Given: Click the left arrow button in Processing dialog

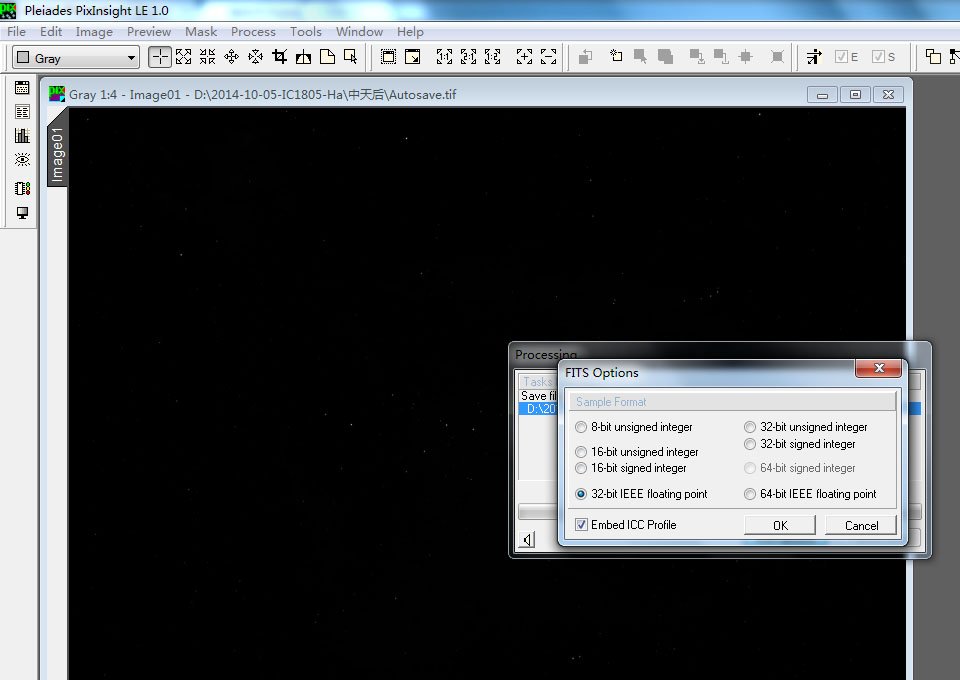Looking at the screenshot, I should coord(527,540).
